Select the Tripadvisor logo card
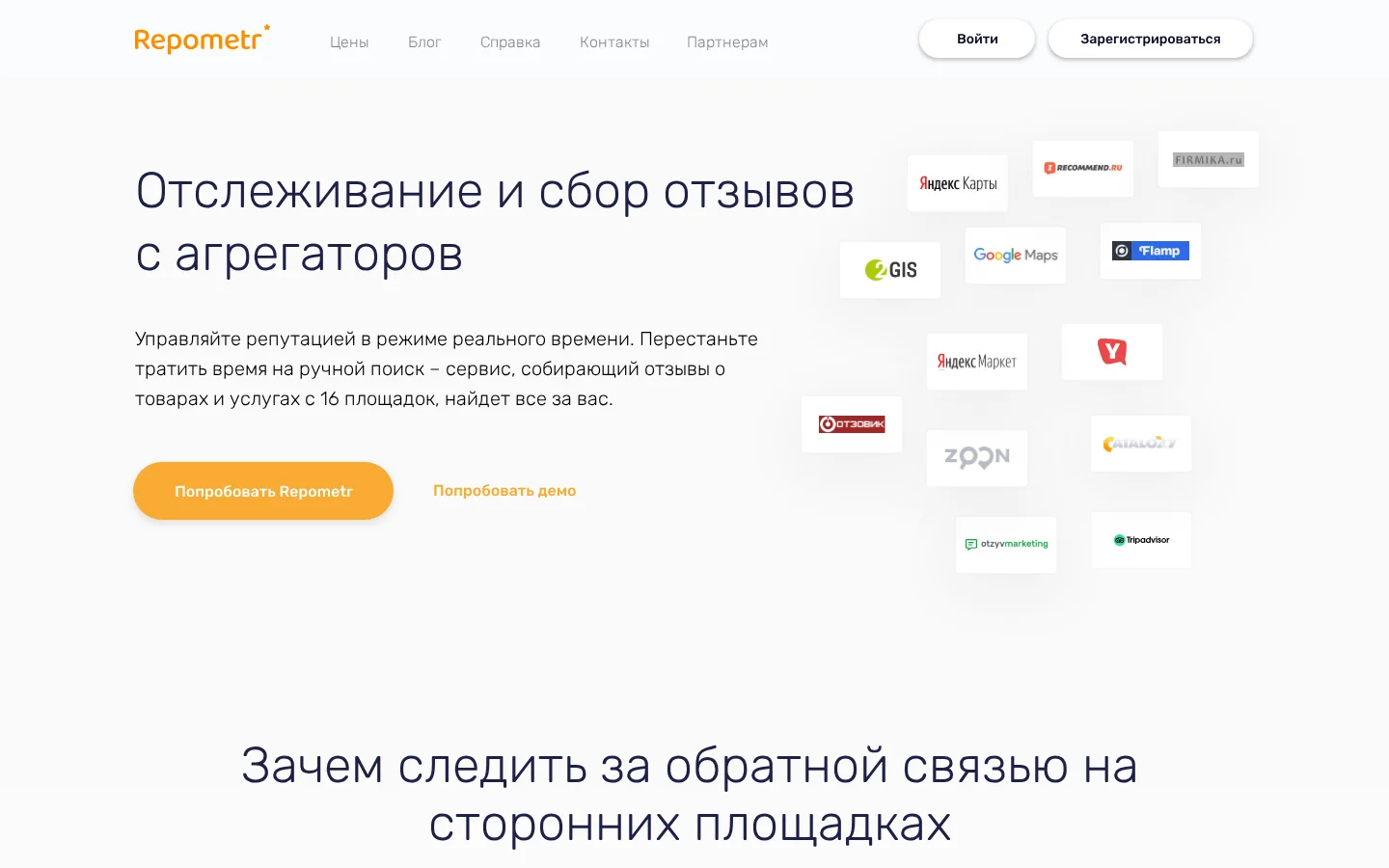This screenshot has width=1389, height=868. click(1141, 540)
